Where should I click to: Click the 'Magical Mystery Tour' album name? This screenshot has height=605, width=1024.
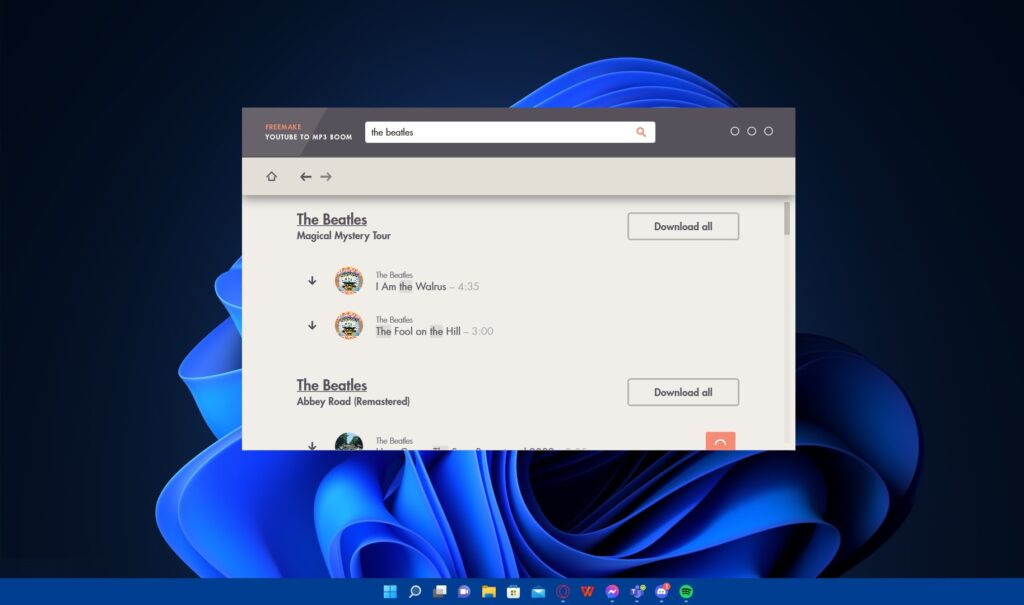(344, 236)
